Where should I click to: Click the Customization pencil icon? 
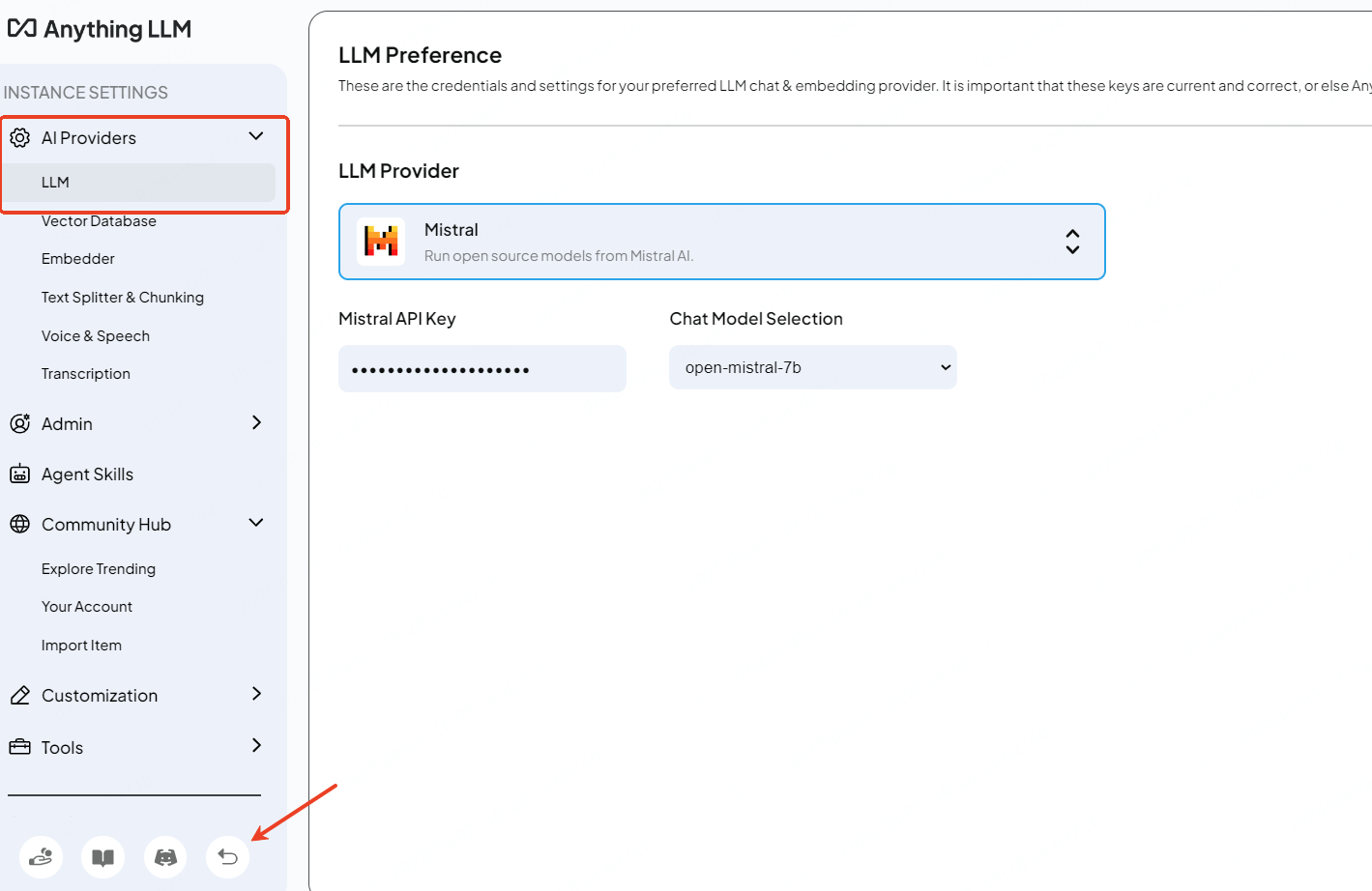19,696
